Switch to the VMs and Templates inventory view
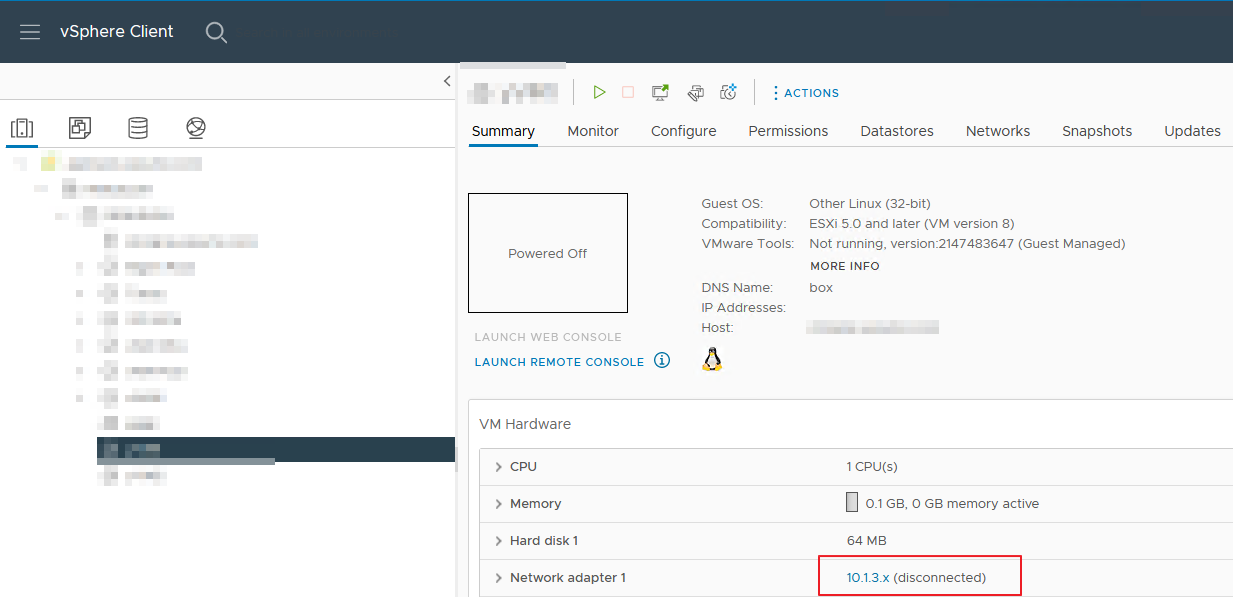Image resolution: width=1233 pixels, height=597 pixels. (80, 128)
